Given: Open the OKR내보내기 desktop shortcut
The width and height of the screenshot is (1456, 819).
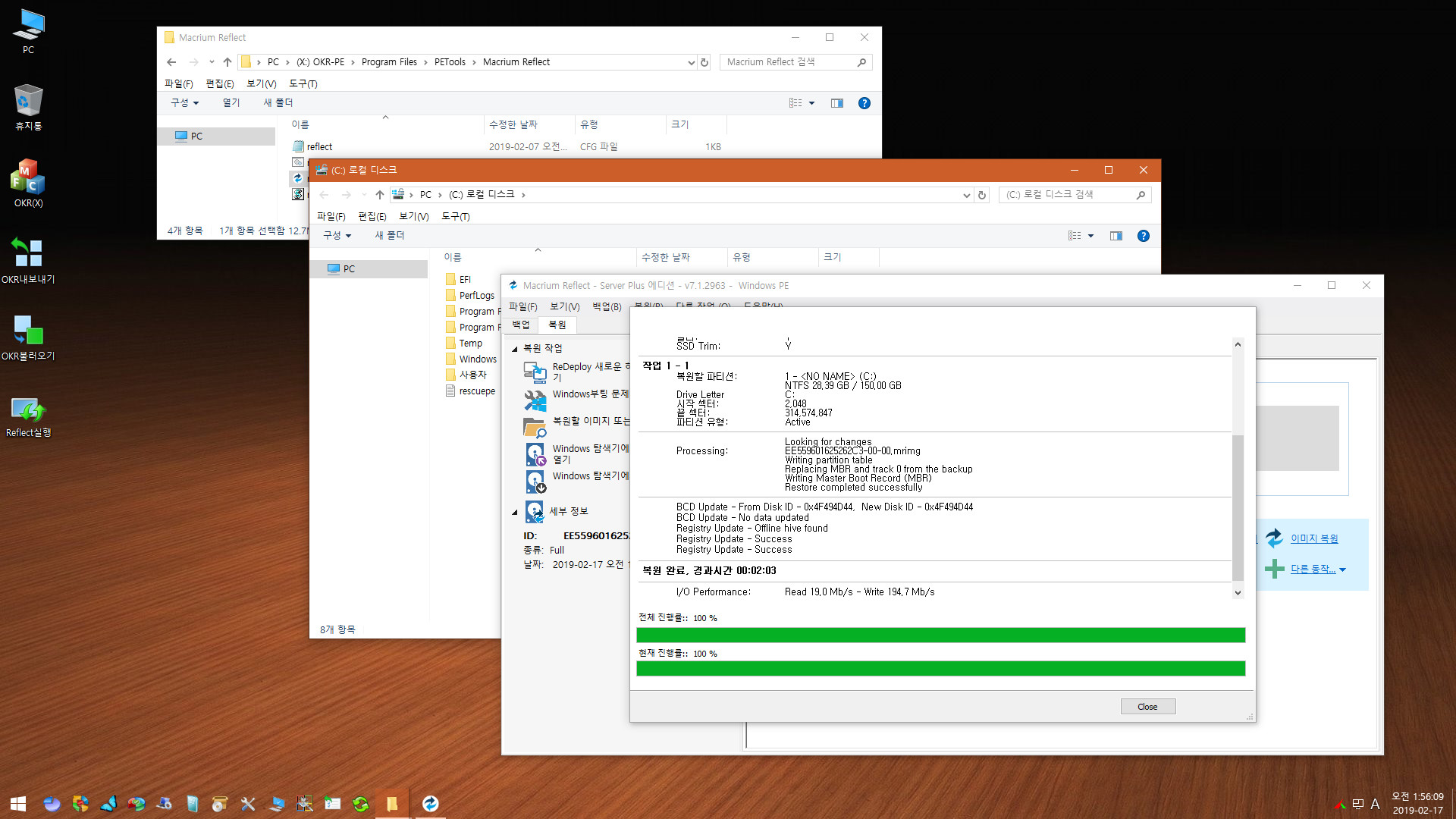Looking at the screenshot, I should coord(28,259).
